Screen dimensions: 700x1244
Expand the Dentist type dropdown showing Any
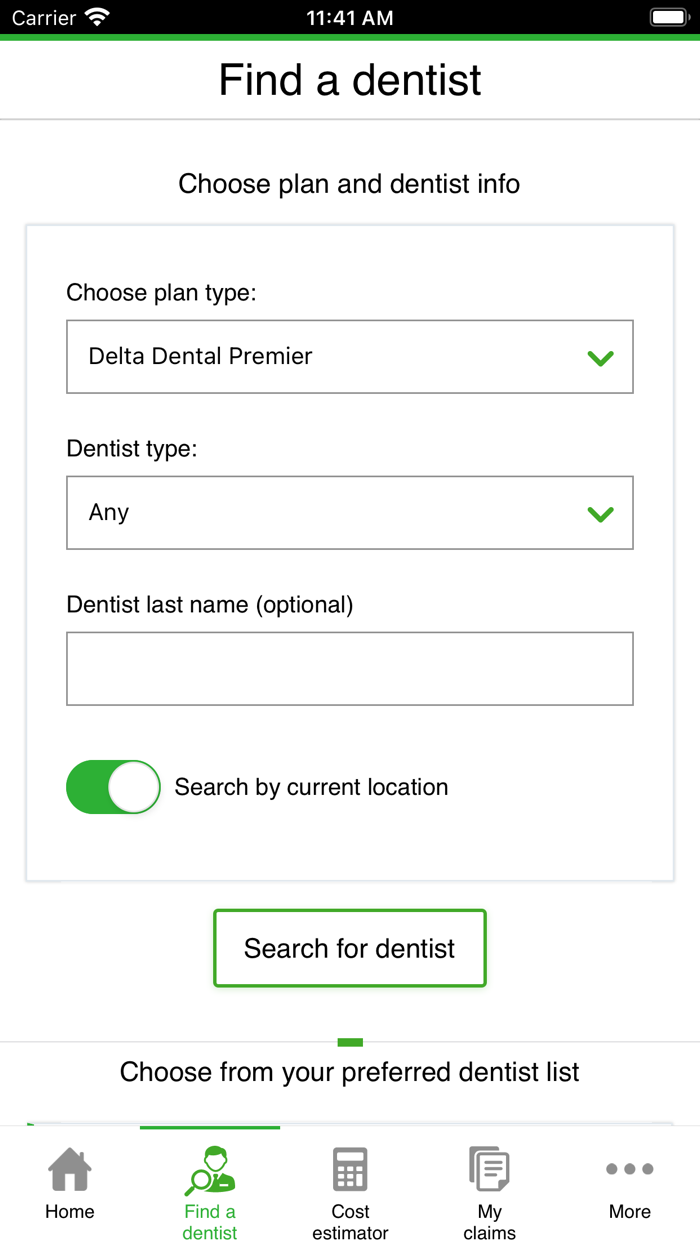(349, 513)
